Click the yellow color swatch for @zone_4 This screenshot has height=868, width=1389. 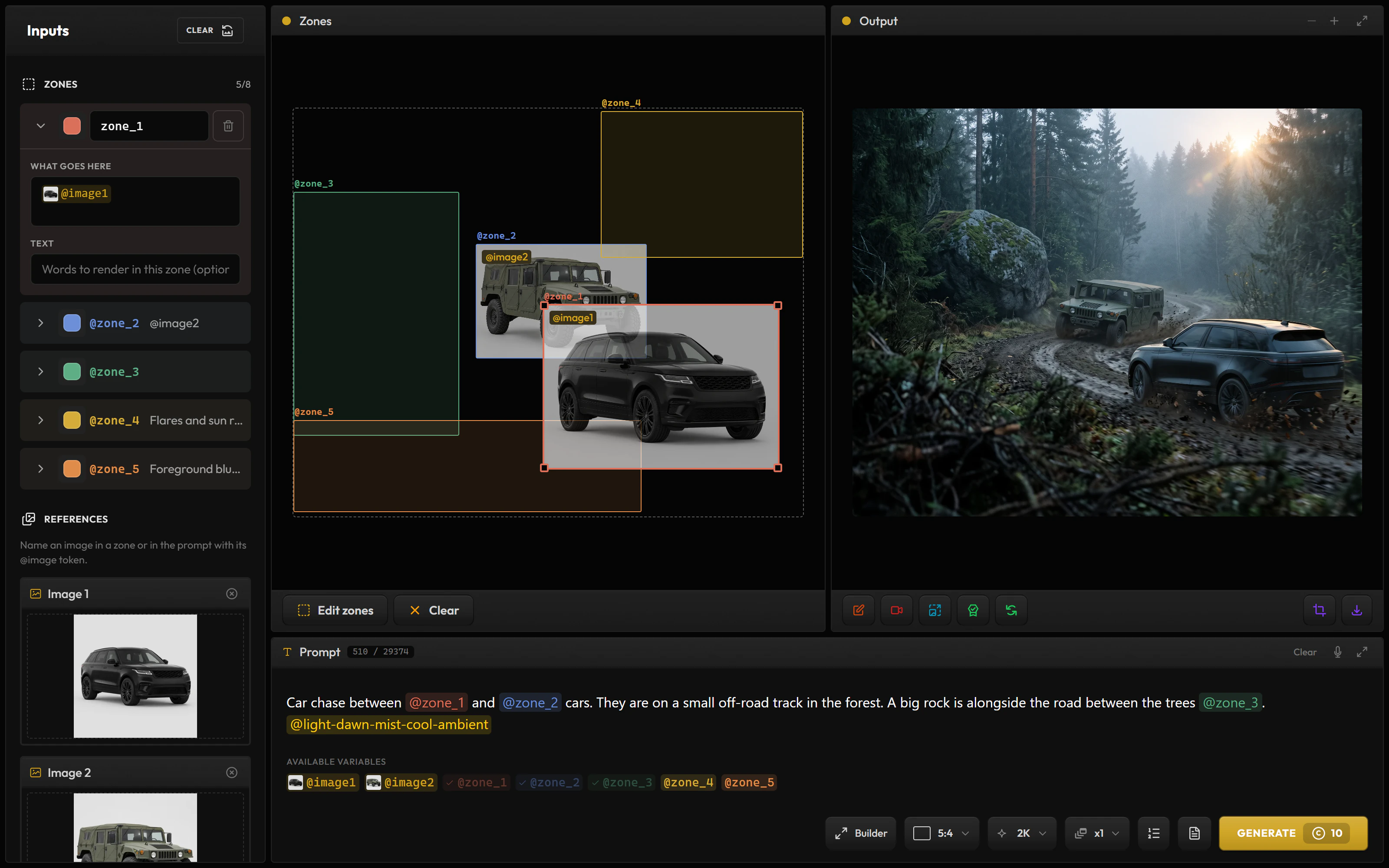72,420
